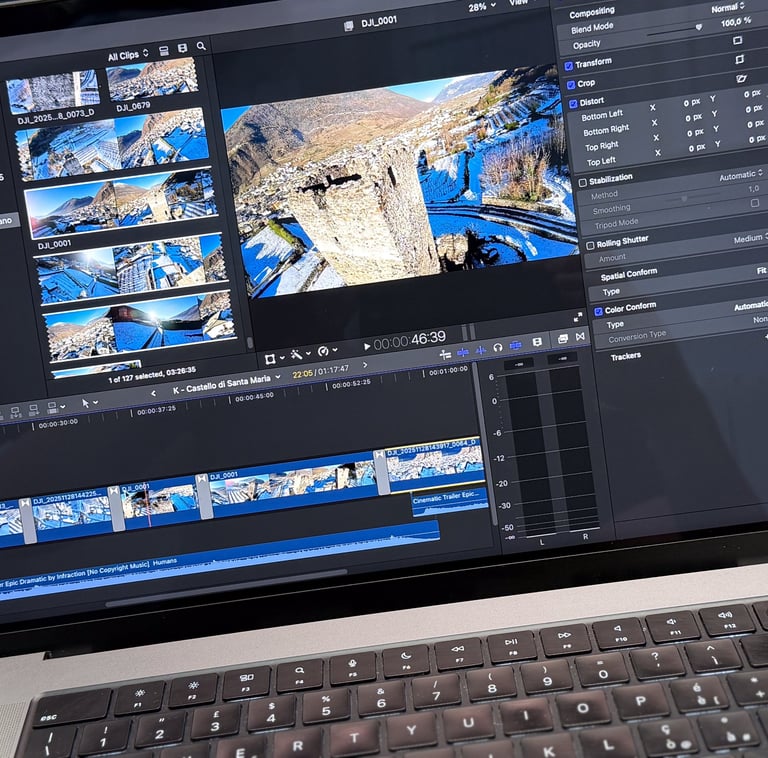
Task: Select the Transform tool icon below viewer
Action: [x=270, y=359]
